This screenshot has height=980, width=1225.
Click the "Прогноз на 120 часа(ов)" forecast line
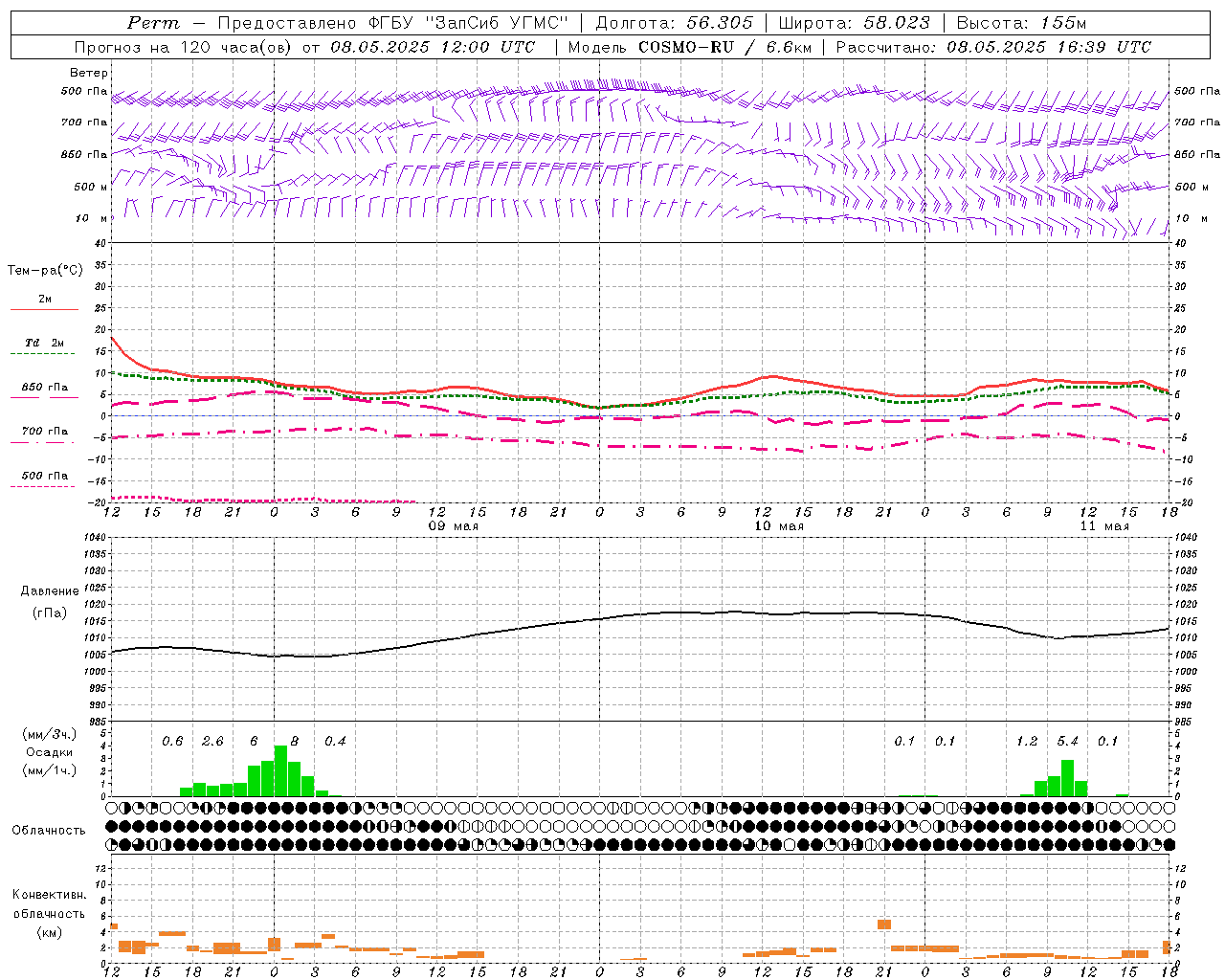pos(183,47)
